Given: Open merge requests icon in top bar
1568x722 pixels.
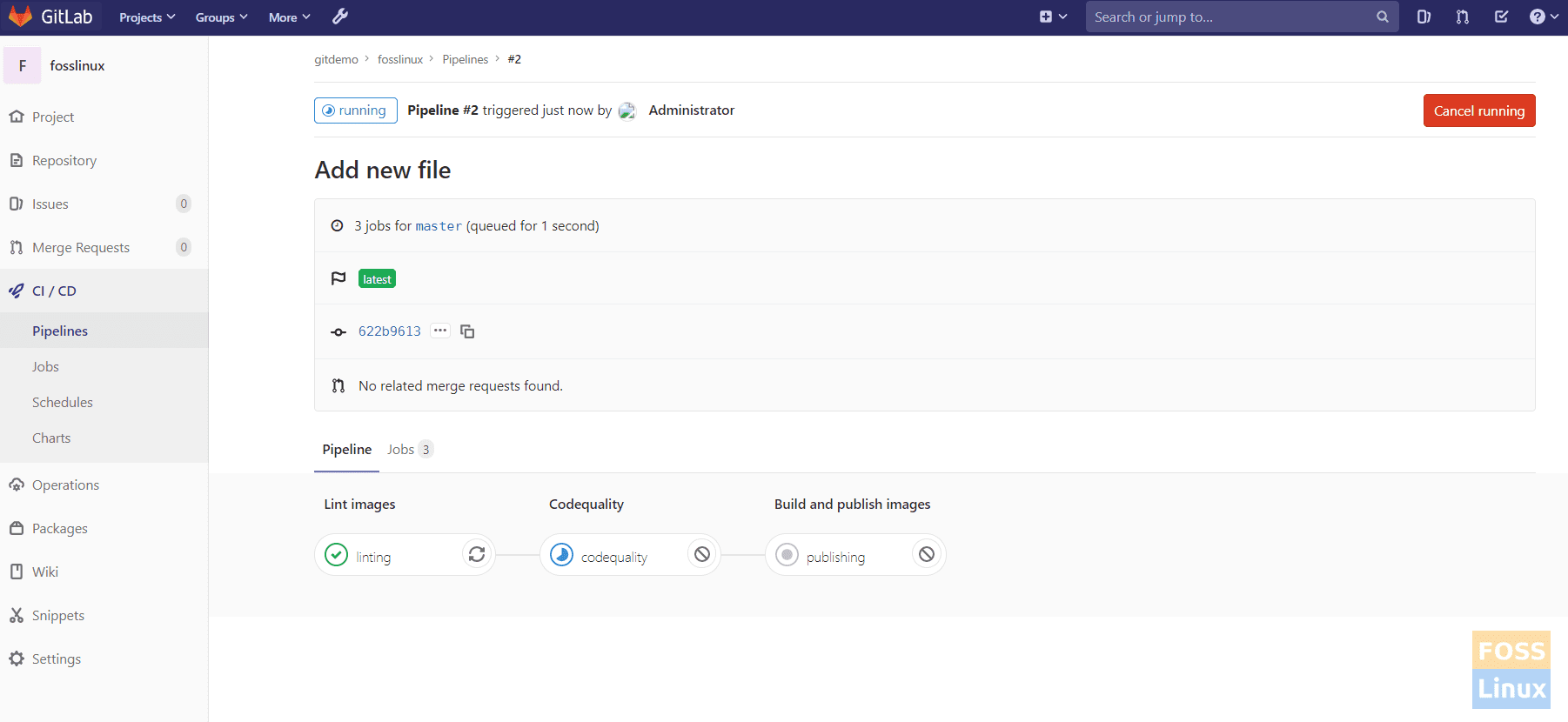Looking at the screenshot, I should (1463, 17).
